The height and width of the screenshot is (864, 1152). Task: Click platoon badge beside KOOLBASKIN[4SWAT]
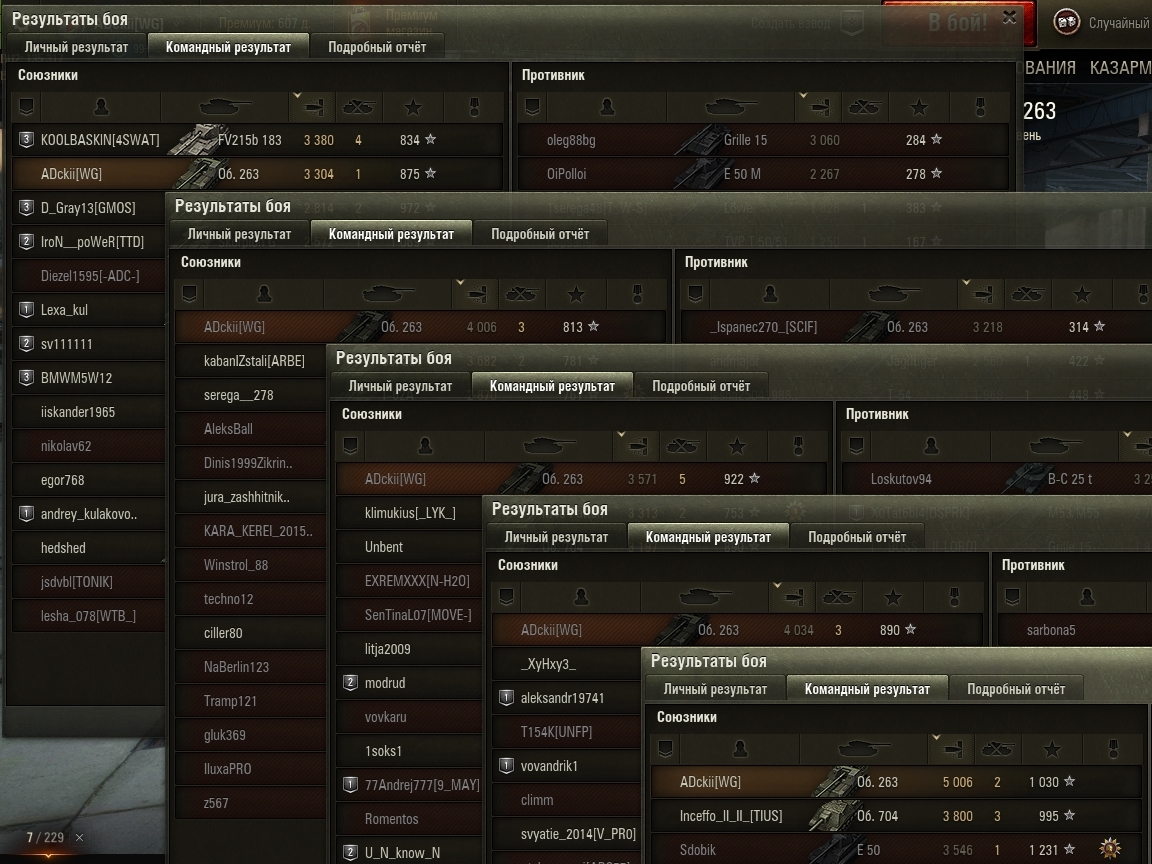pos(26,140)
